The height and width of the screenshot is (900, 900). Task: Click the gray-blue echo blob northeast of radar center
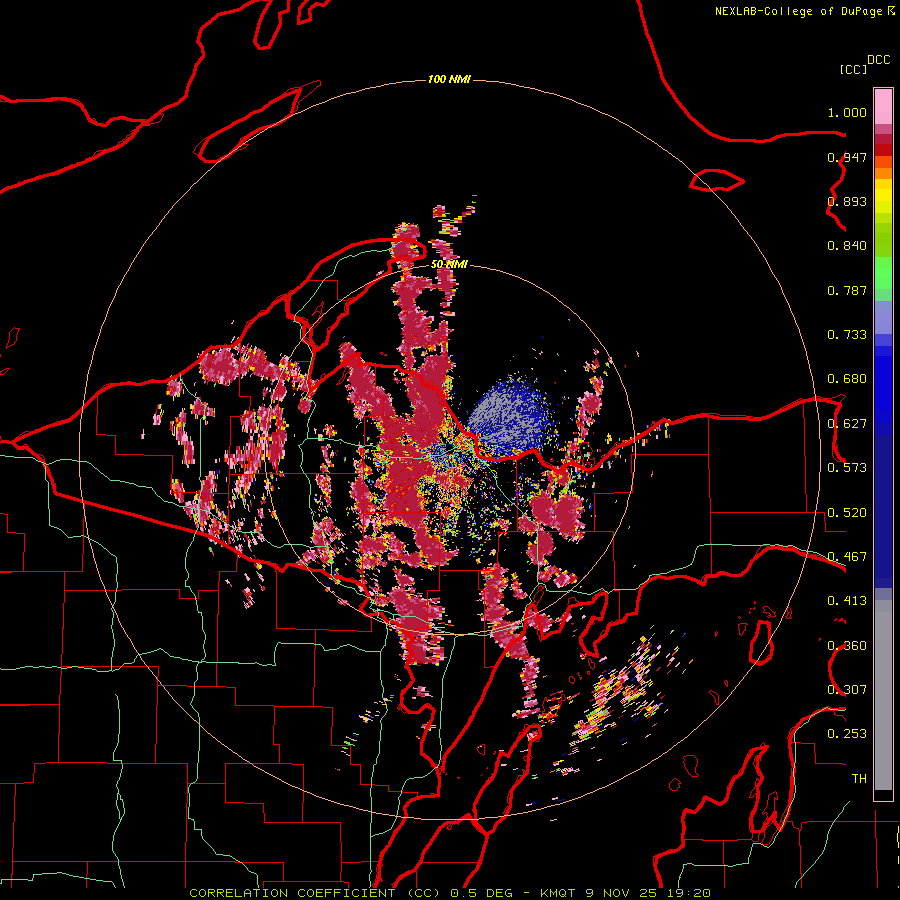pos(508,417)
